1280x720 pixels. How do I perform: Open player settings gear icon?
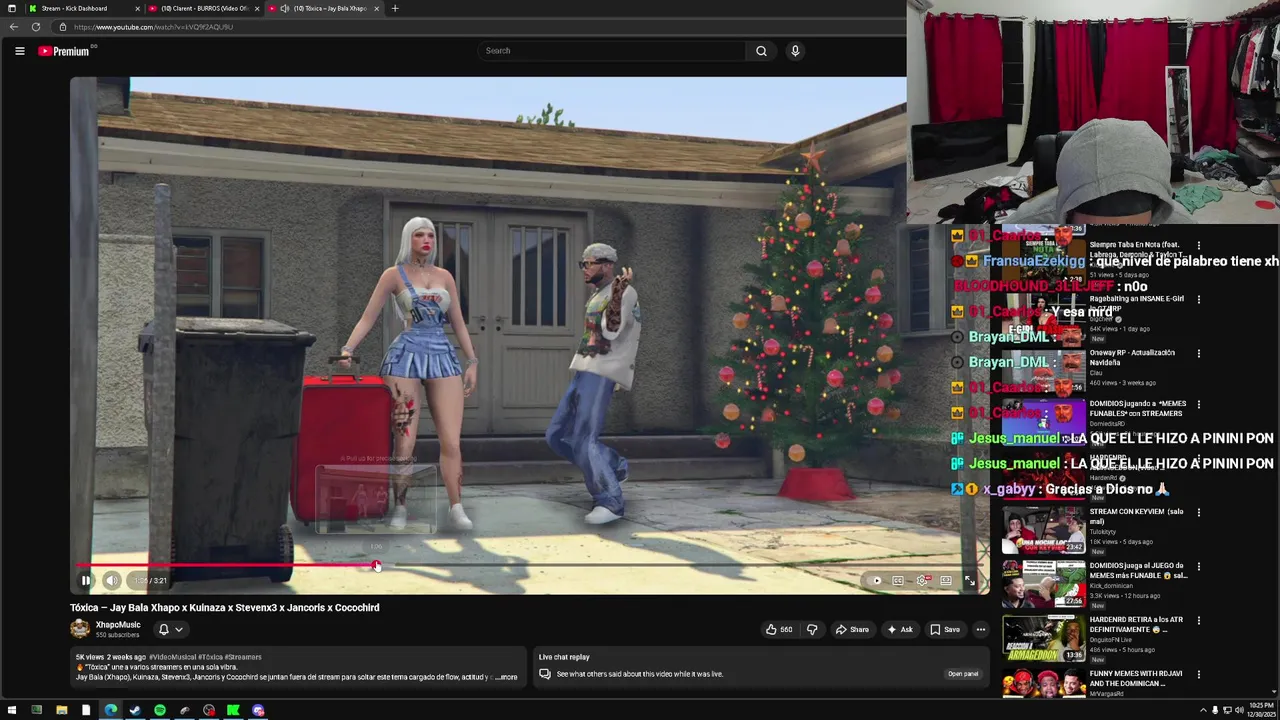pos(922,581)
